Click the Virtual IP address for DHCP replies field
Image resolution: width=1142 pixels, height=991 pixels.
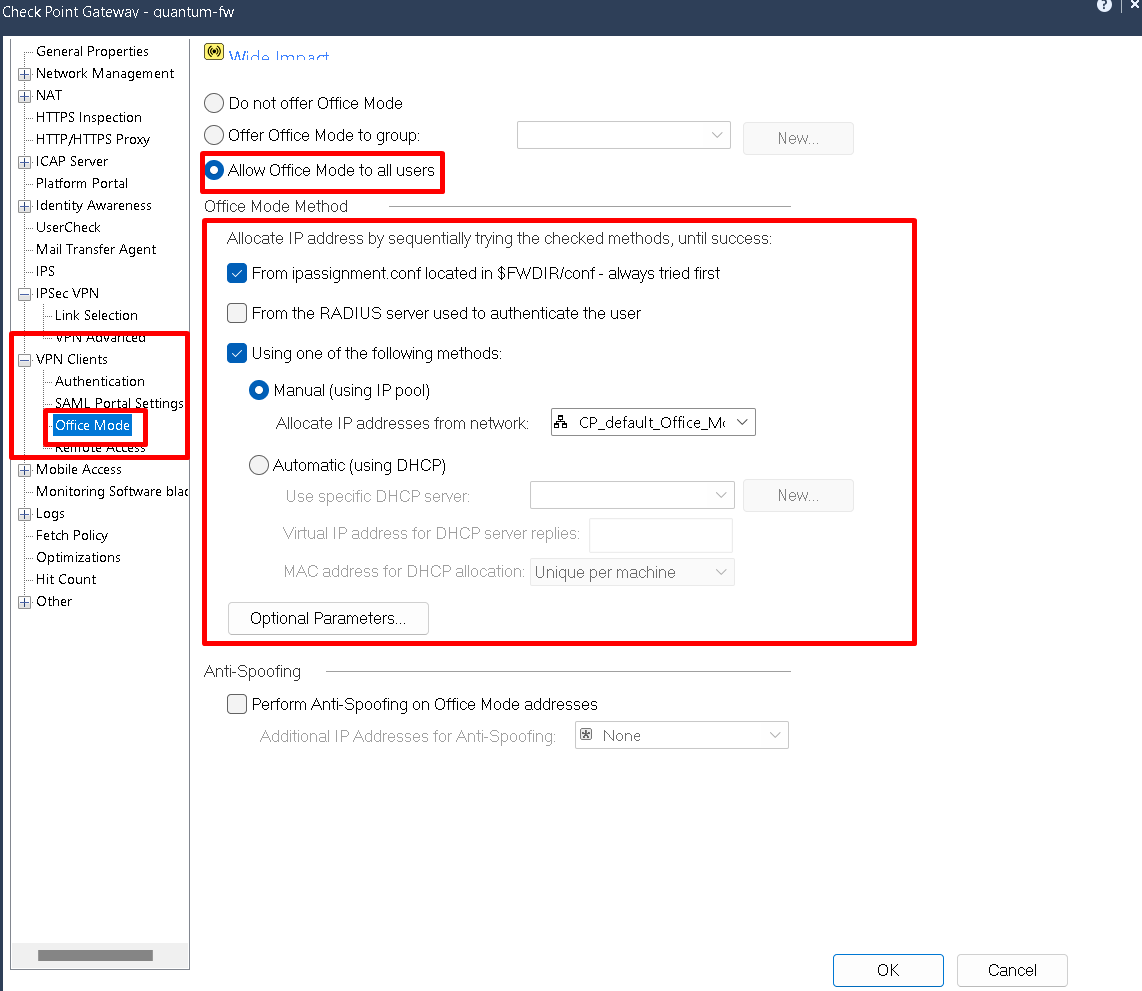click(x=660, y=535)
